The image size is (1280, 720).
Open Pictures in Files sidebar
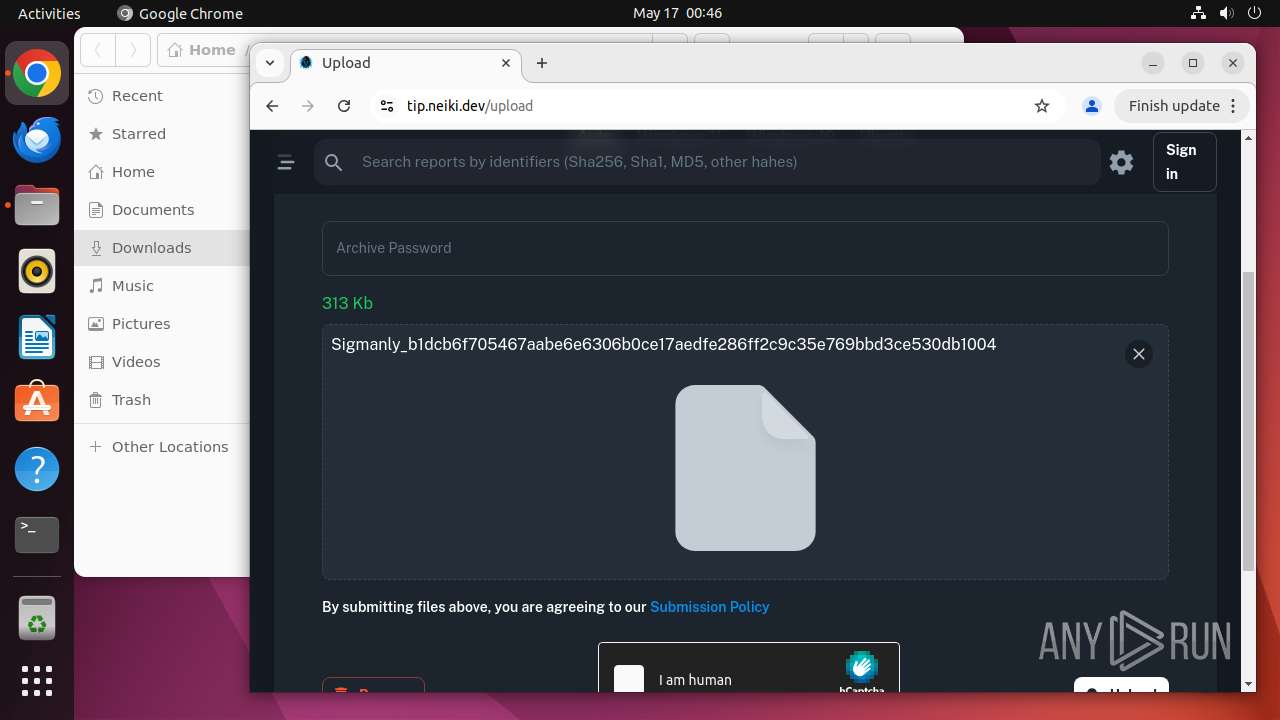pyautogui.click(x=162, y=324)
